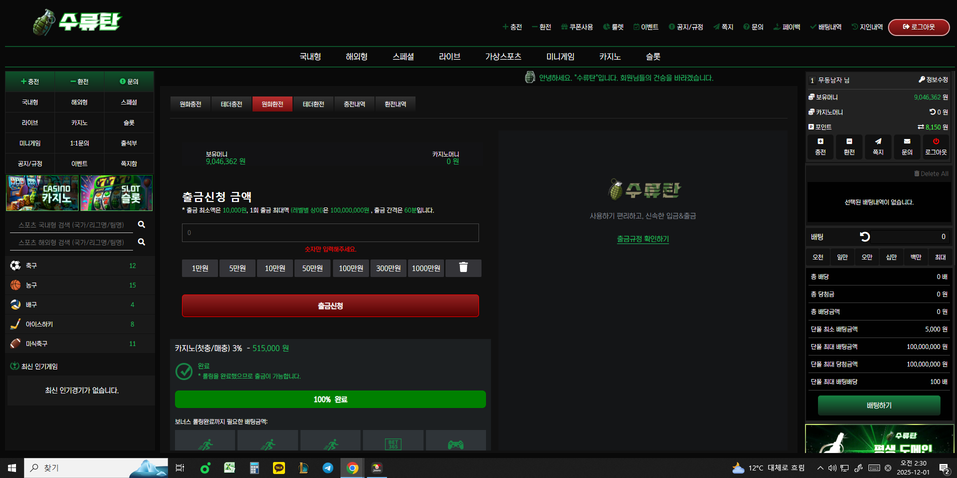This screenshot has width=957, height=478.
Task: Click the 출금규정 확인하기 link
Action: coord(642,239)
